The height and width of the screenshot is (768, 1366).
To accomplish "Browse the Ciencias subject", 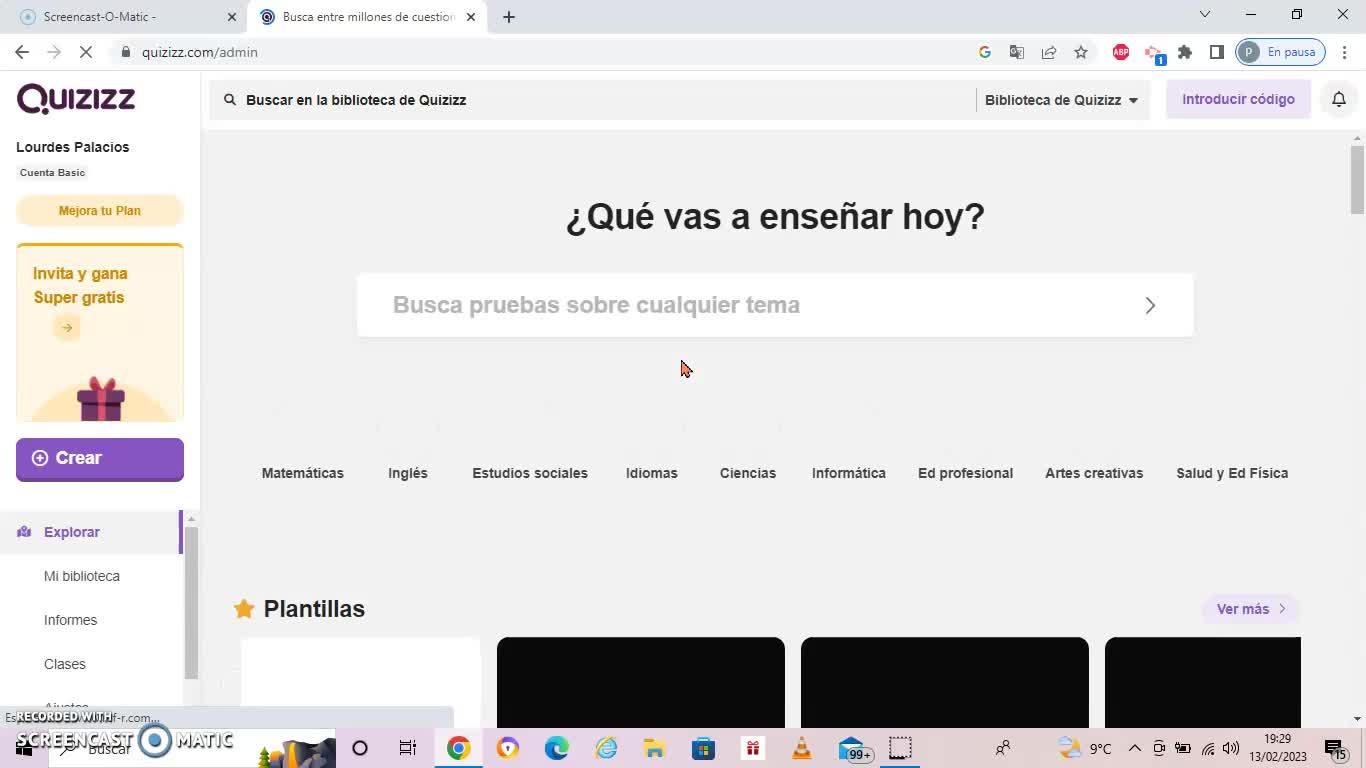I will point(748,473).
